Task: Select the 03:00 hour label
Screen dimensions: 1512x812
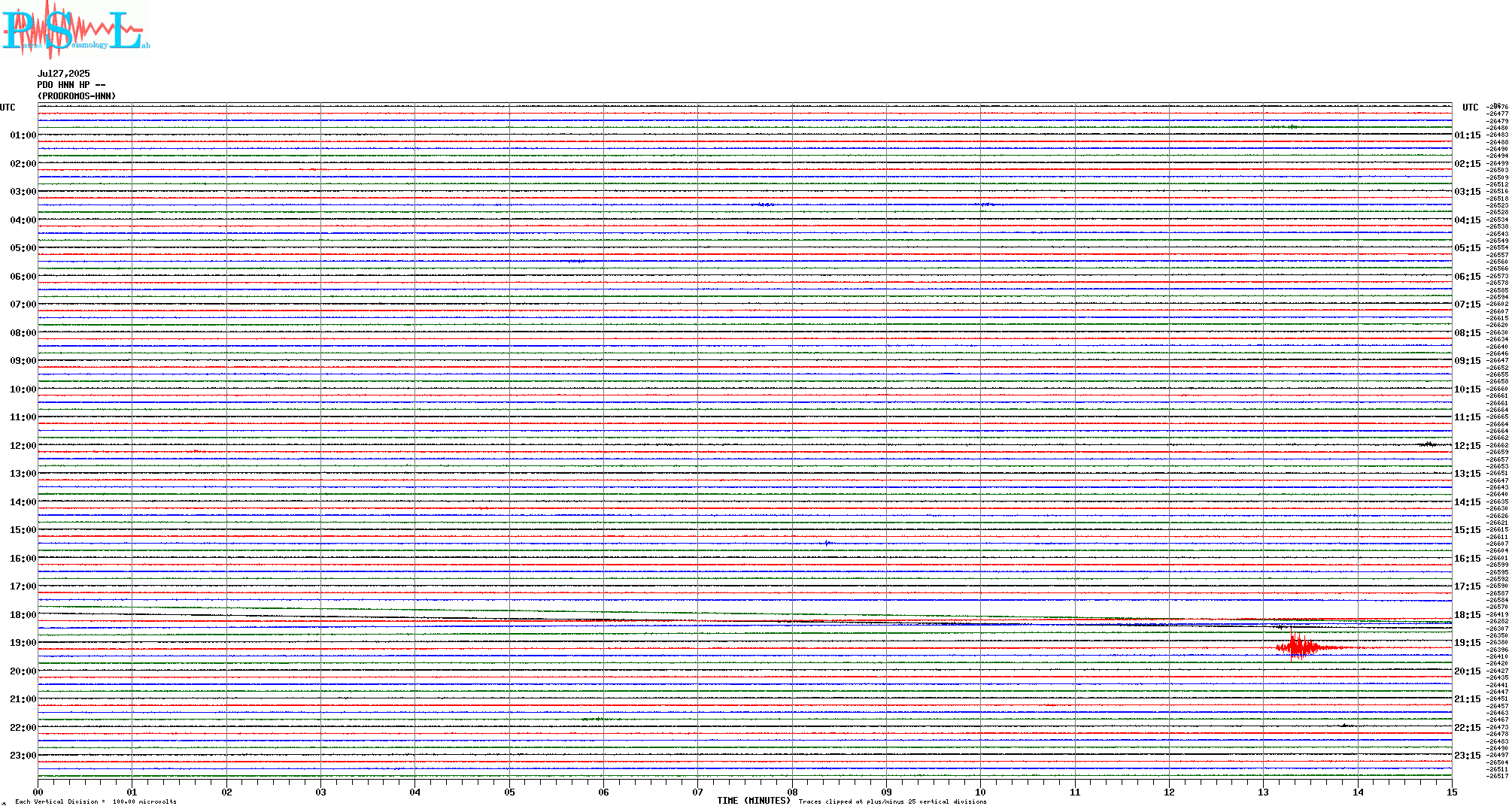Action: [x=23, y=192]
